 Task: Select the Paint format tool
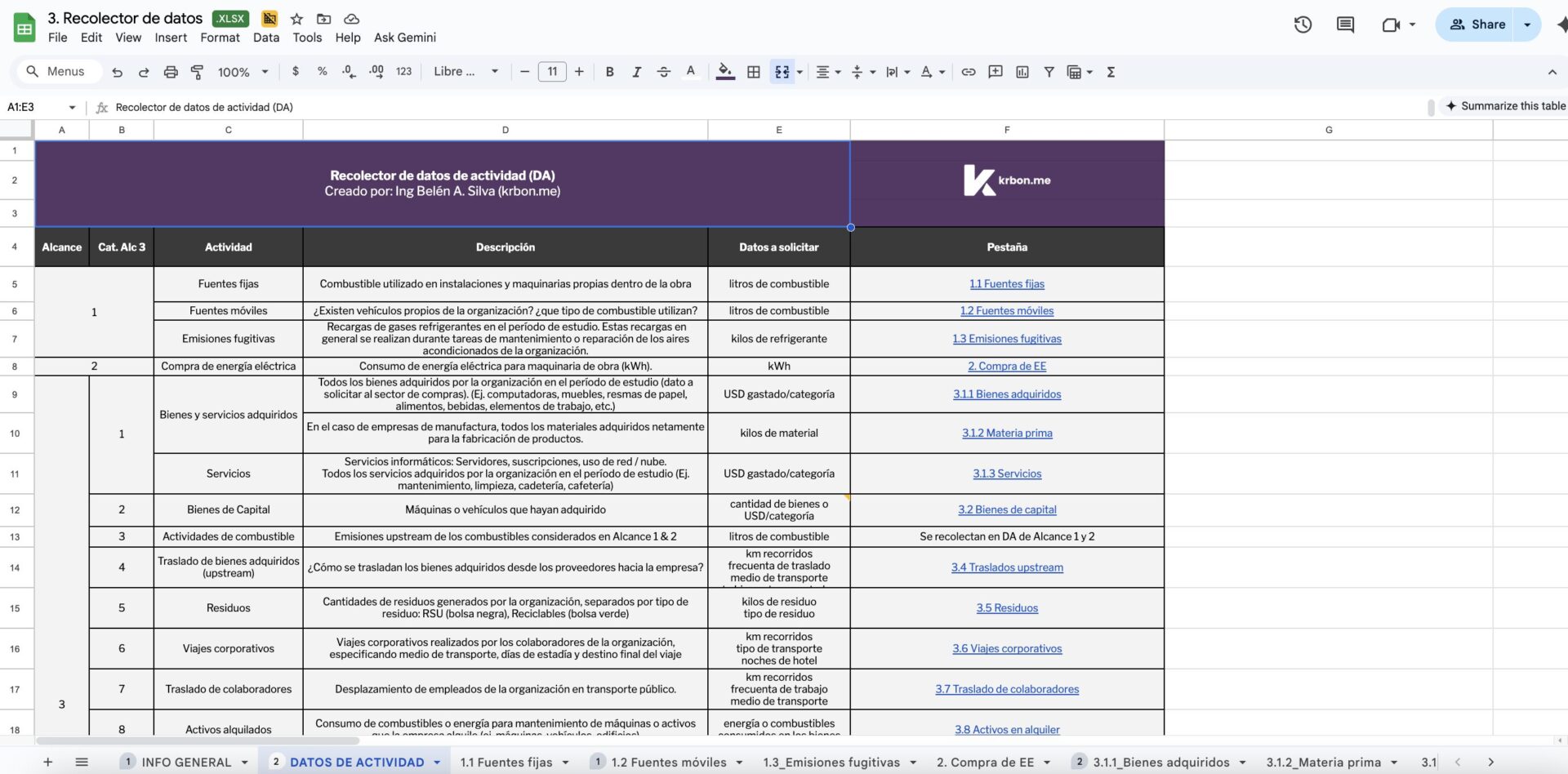tap(197, 72)
